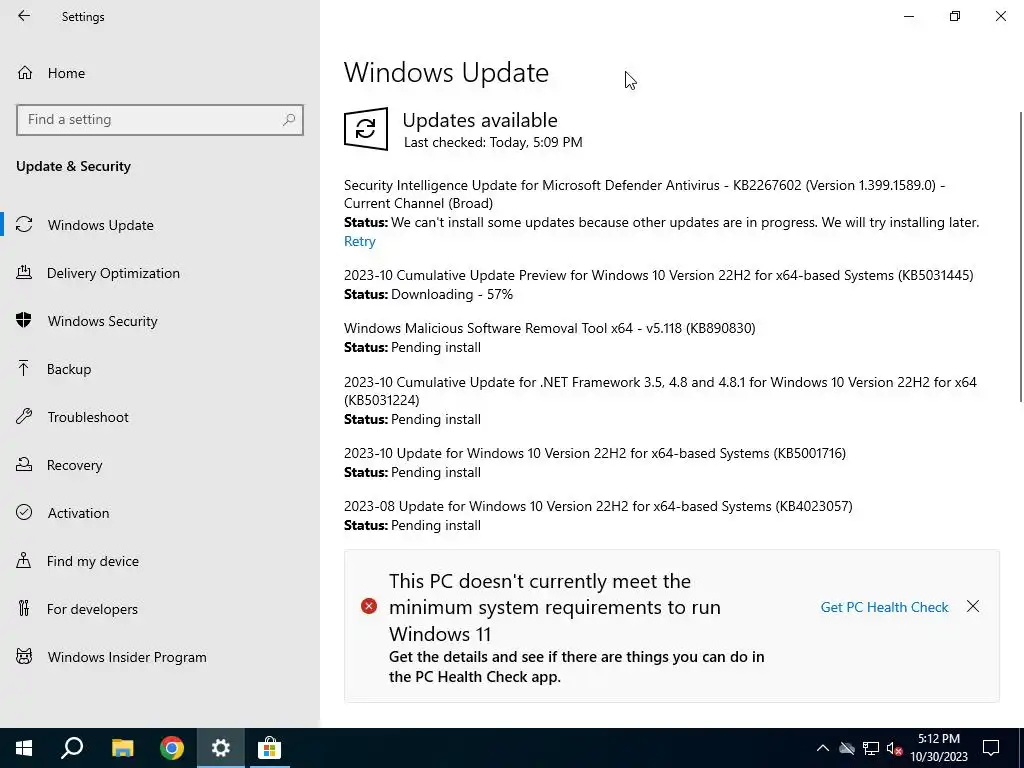Click the Downloading - 57% status text
The width and height of the screenshot is (1024, 768).
pyautogui.click(x=452, y=295)
